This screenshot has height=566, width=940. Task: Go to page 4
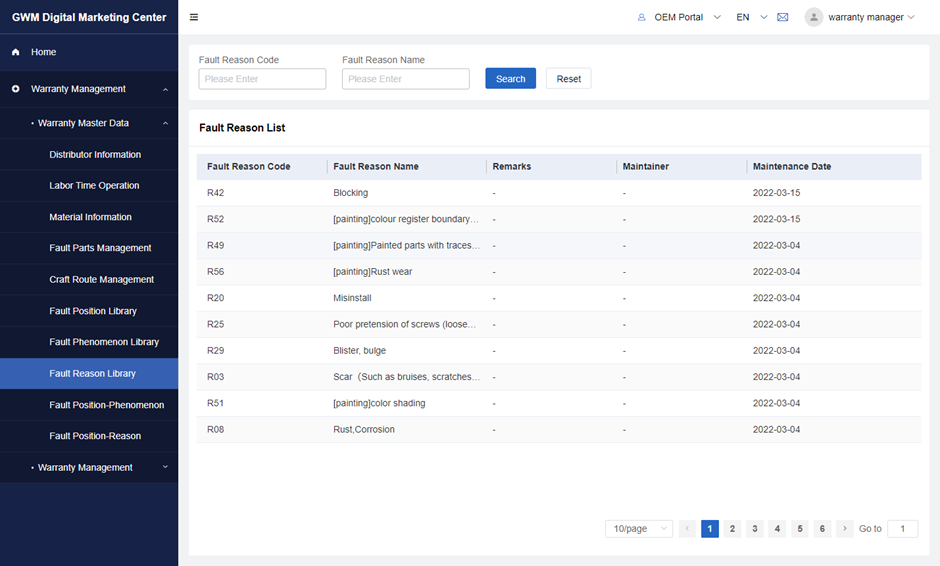click(x=777, y=529)
